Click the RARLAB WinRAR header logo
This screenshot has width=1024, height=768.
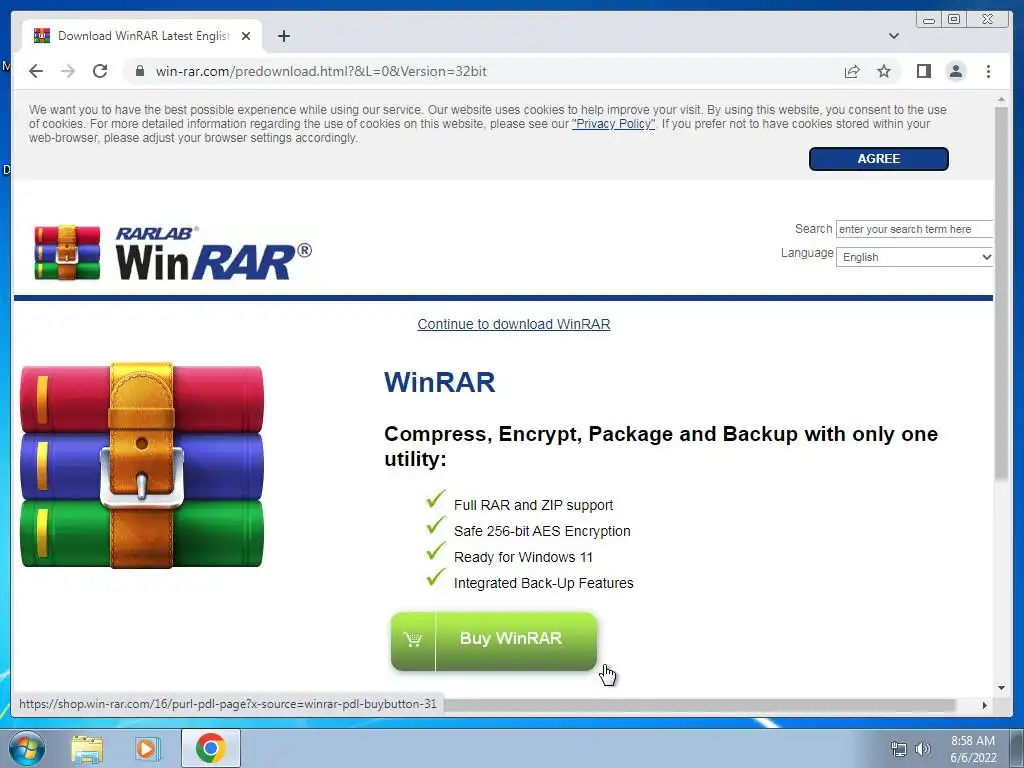coord(173,253)
